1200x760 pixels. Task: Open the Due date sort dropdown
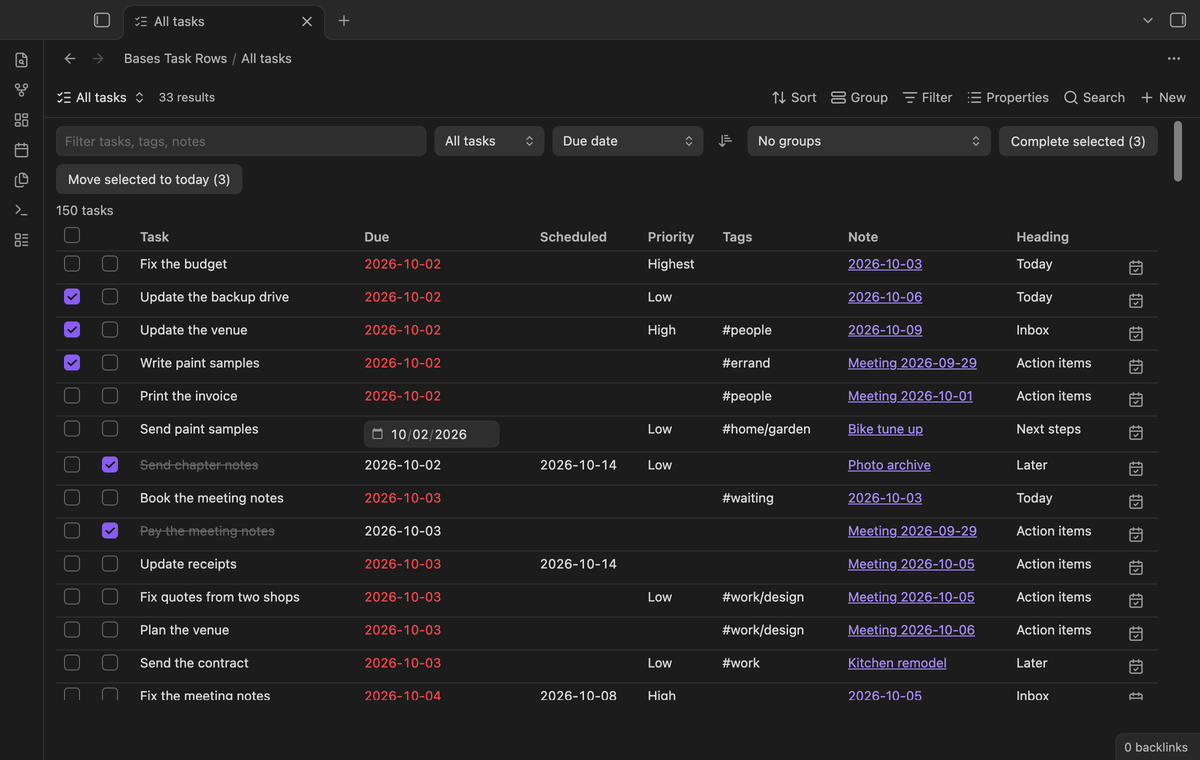coord(627,141)
